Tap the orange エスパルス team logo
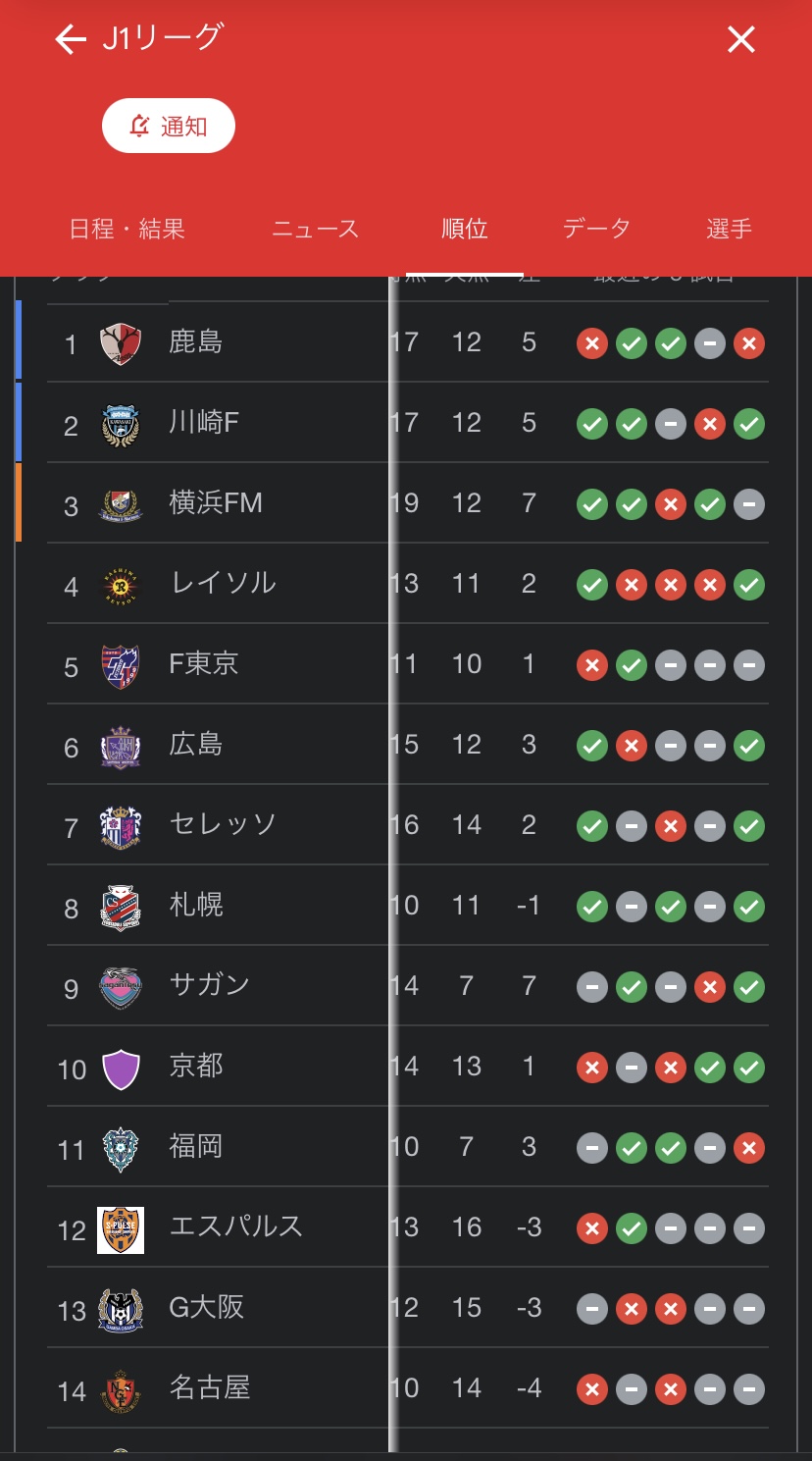 point(121,1228)
